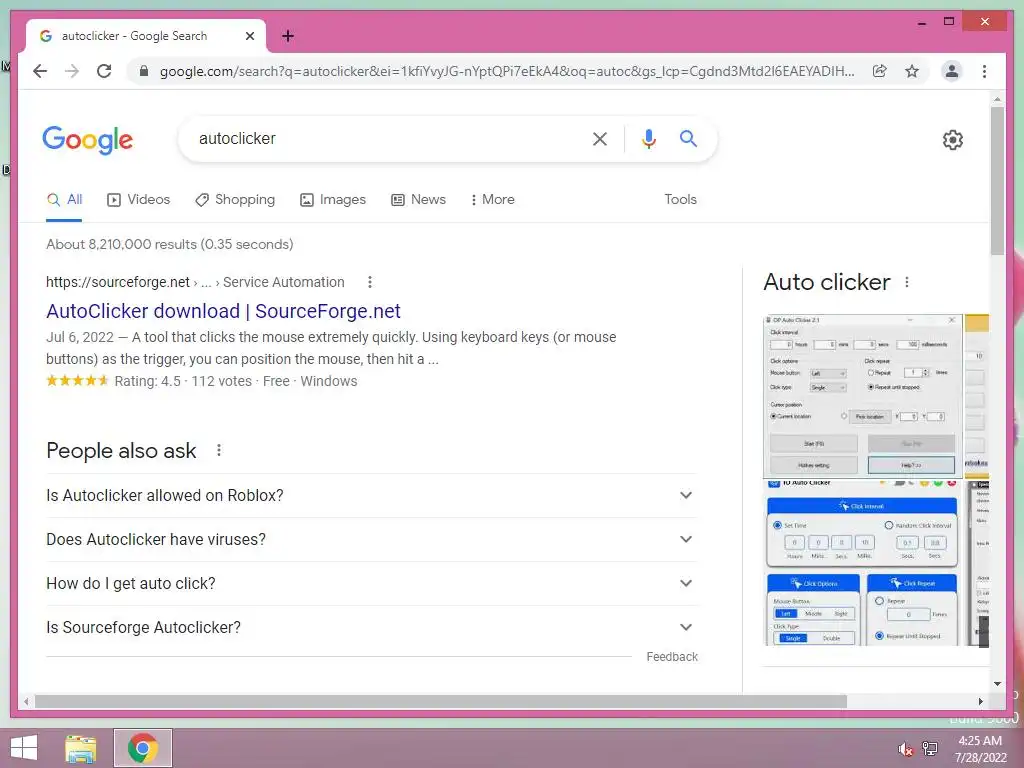1024x768 pixels.
Task: Click the browser forward arrow
Action: (72, 71)
